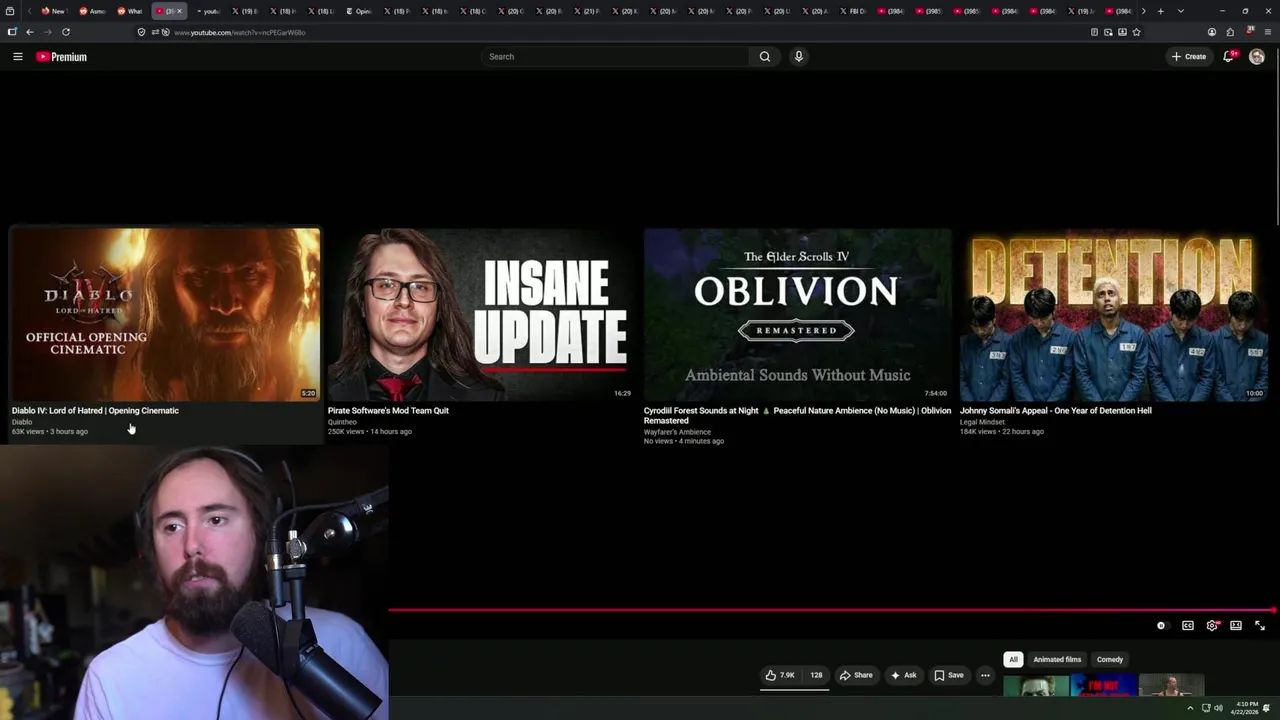Open Windows notification center icon

click(x=1267, y=708)
